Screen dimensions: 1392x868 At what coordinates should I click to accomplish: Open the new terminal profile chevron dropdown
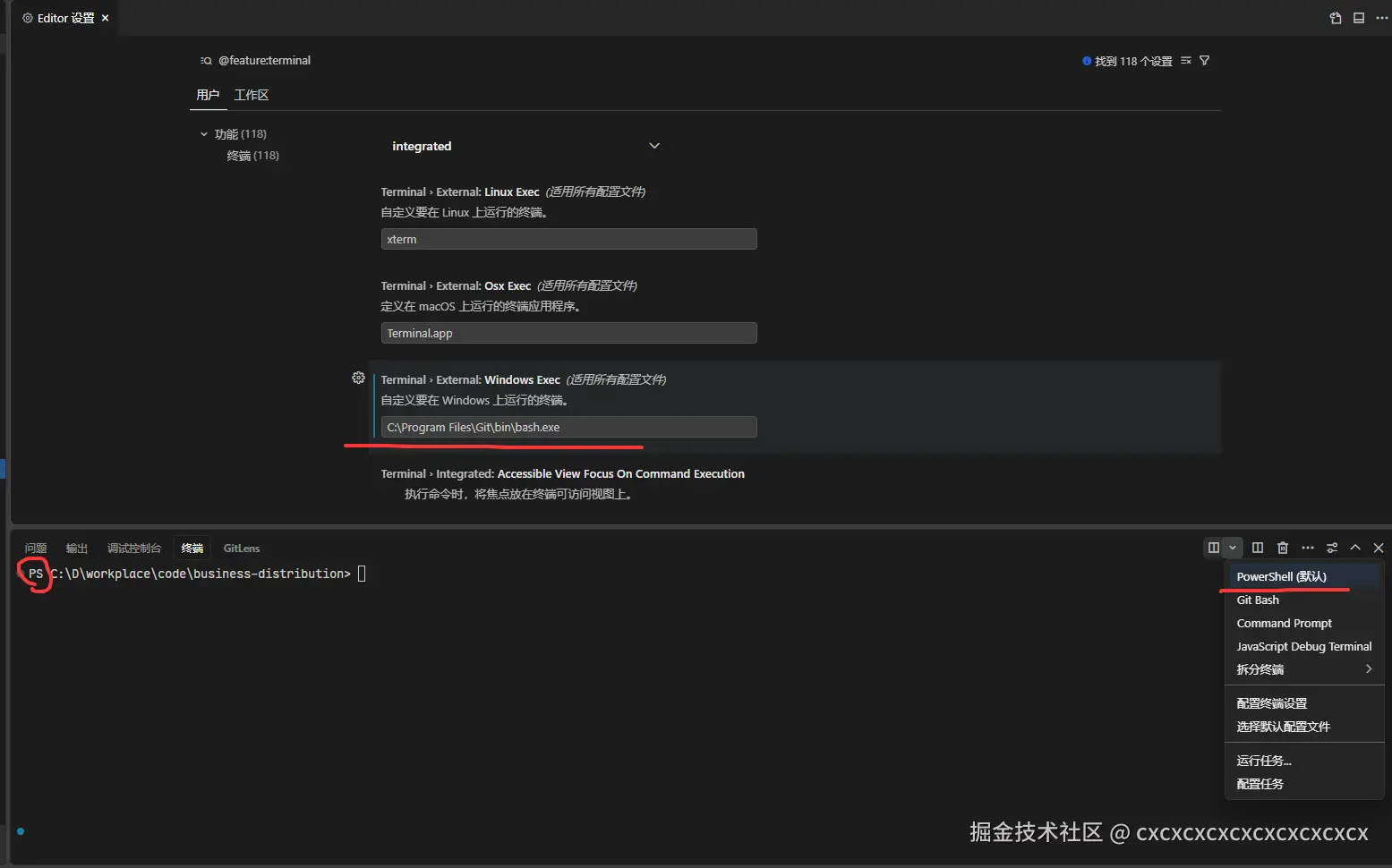click(x=1233, y=548)
